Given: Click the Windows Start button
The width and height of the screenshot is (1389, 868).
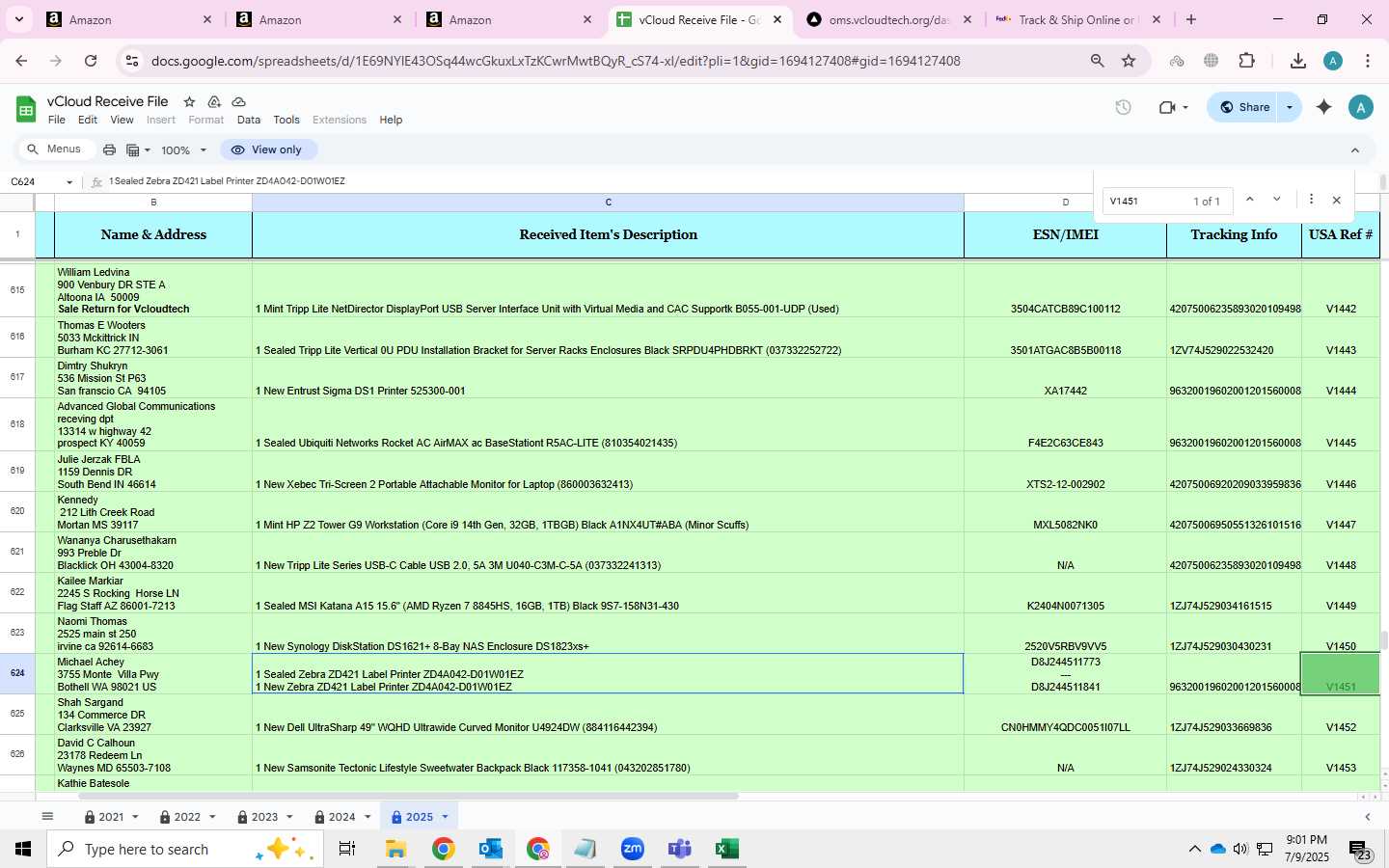Looking at the screenshot, I should coord(23,849).
